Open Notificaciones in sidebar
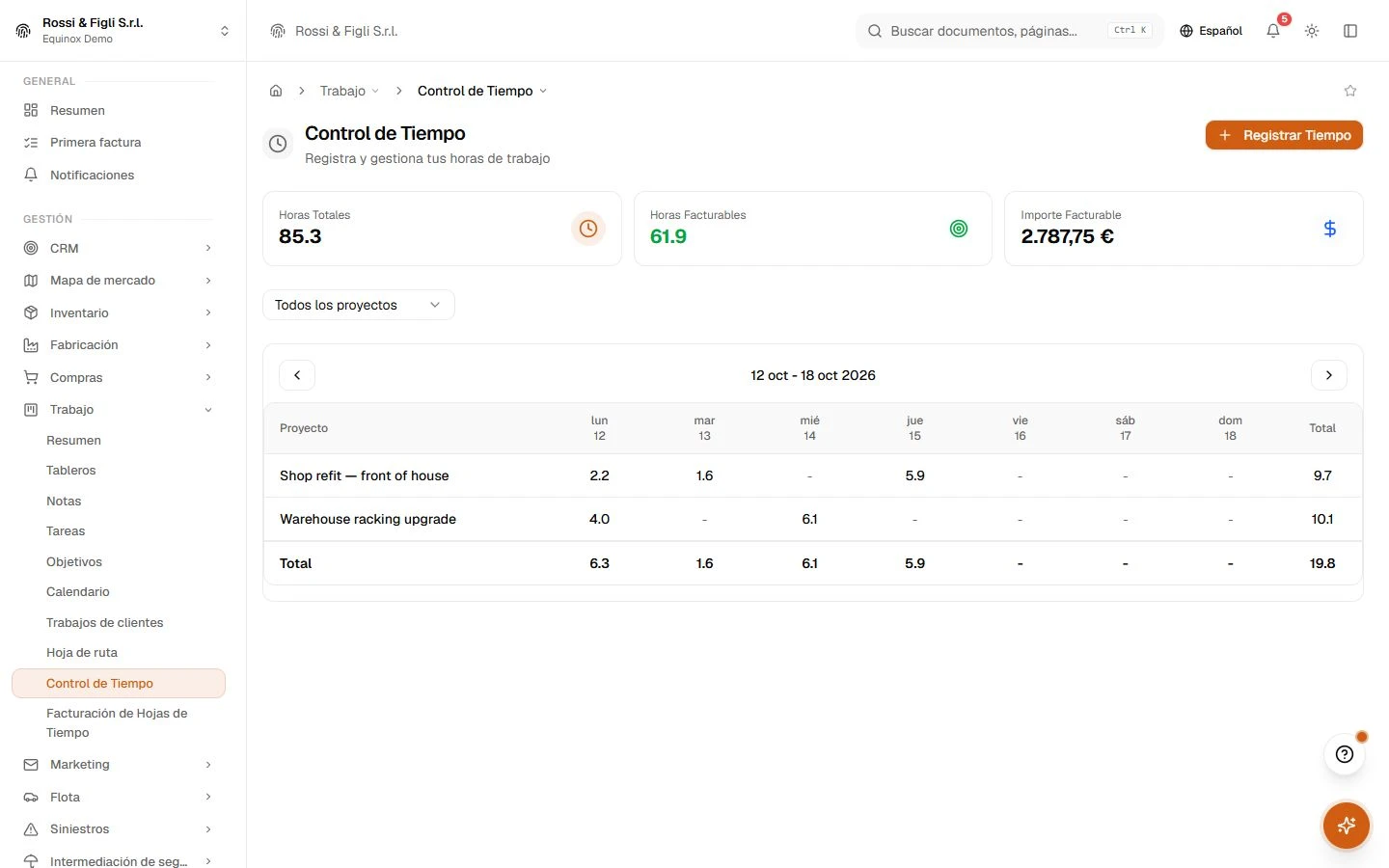 [119, 175]
